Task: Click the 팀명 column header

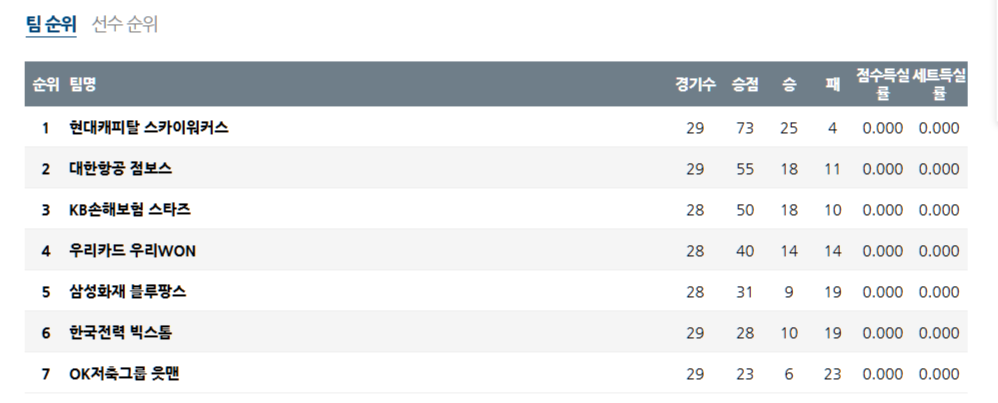Action: (83, 85)
